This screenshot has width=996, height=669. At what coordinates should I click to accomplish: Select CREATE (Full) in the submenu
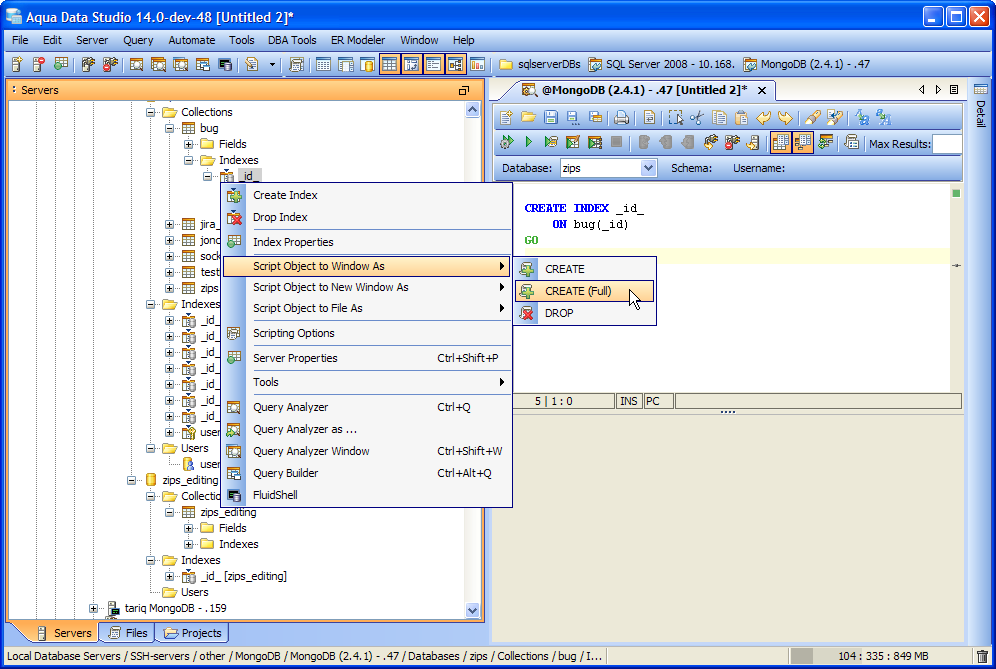tap(584, 291)
